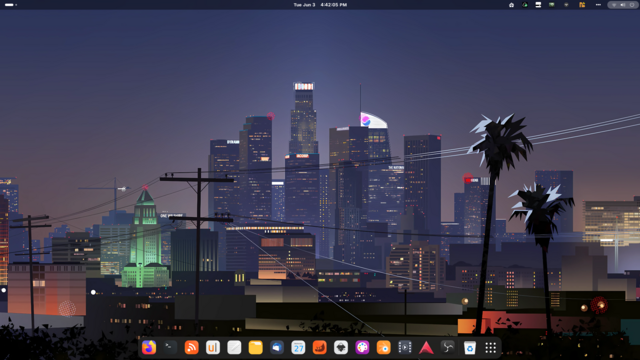
Task: Launch the orange MATLAB-style graph icon
Action: click(x=320, y=347)
